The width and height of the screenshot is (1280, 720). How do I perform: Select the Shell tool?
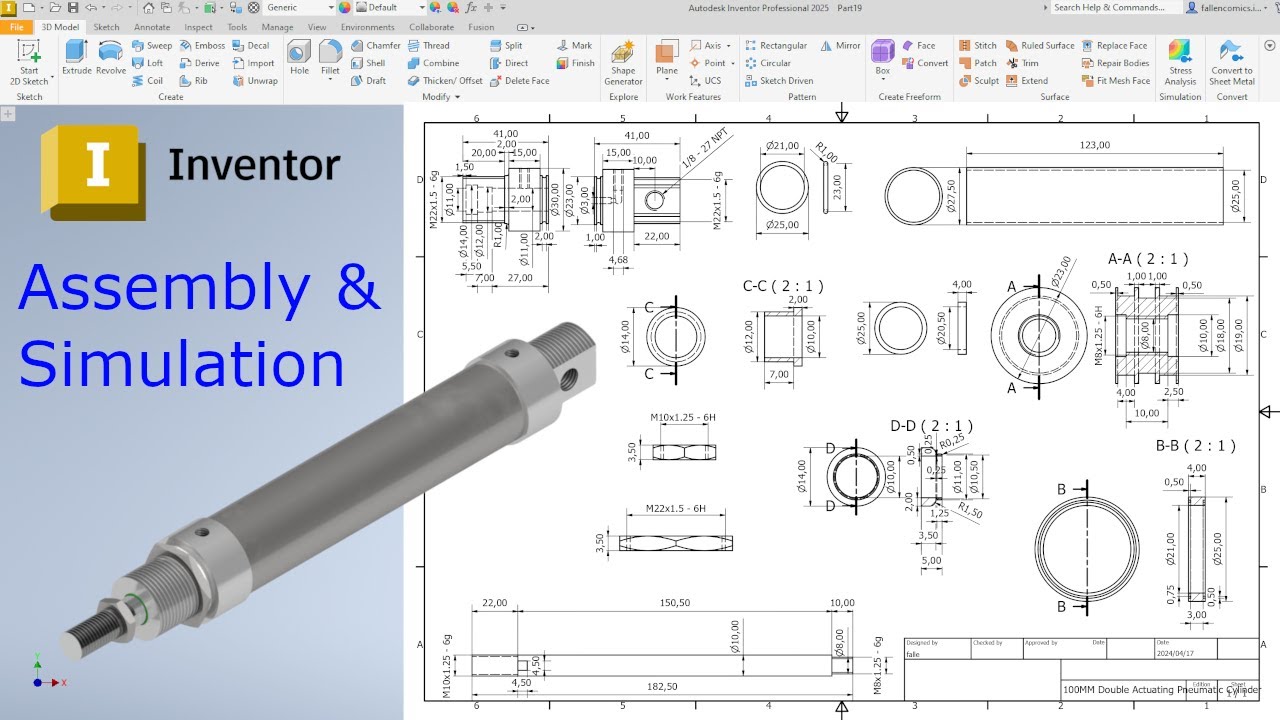pyautogui.click(x=368, y=63)
